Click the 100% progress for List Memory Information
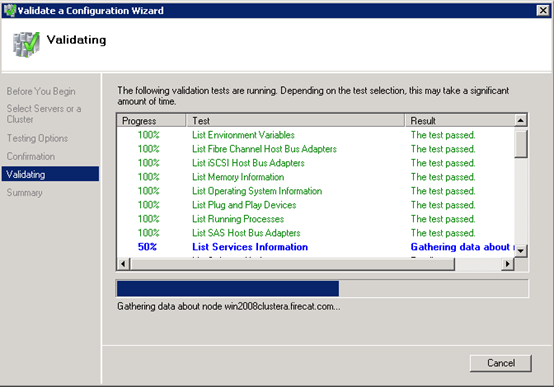Screen dimensions: 554x387 click(148, 177)
